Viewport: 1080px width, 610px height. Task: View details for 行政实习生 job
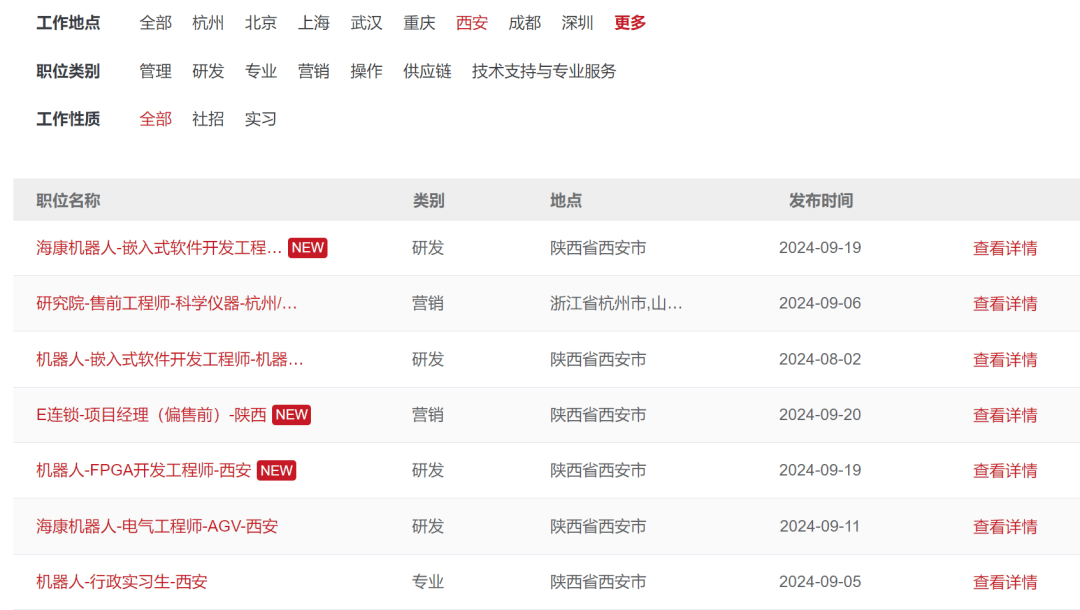tap(1005, 582)
